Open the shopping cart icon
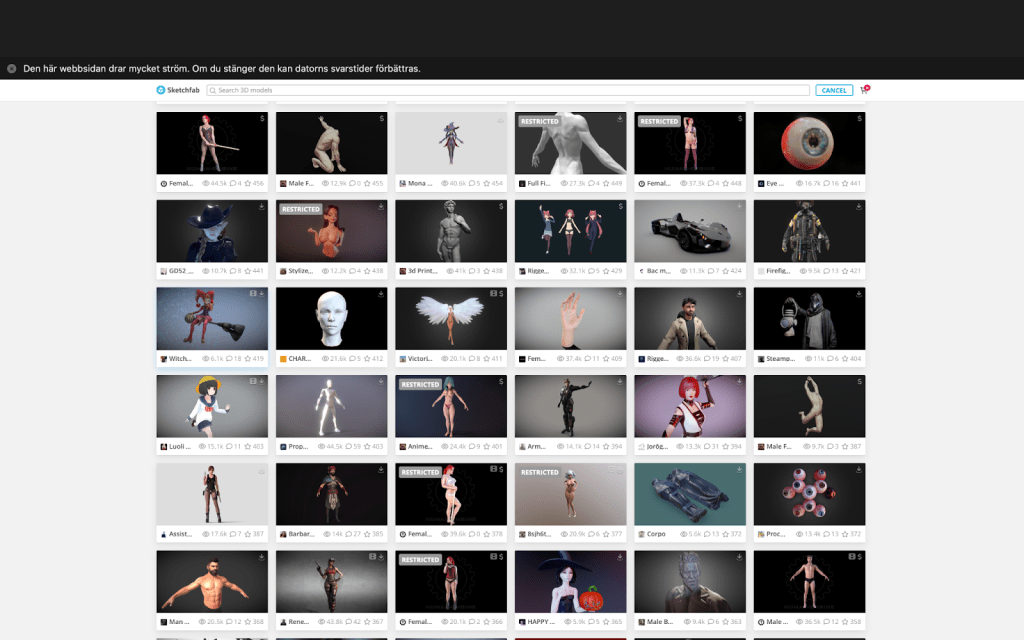Image resolution: width=1024 pixels, height=640 pixels. 863,90
